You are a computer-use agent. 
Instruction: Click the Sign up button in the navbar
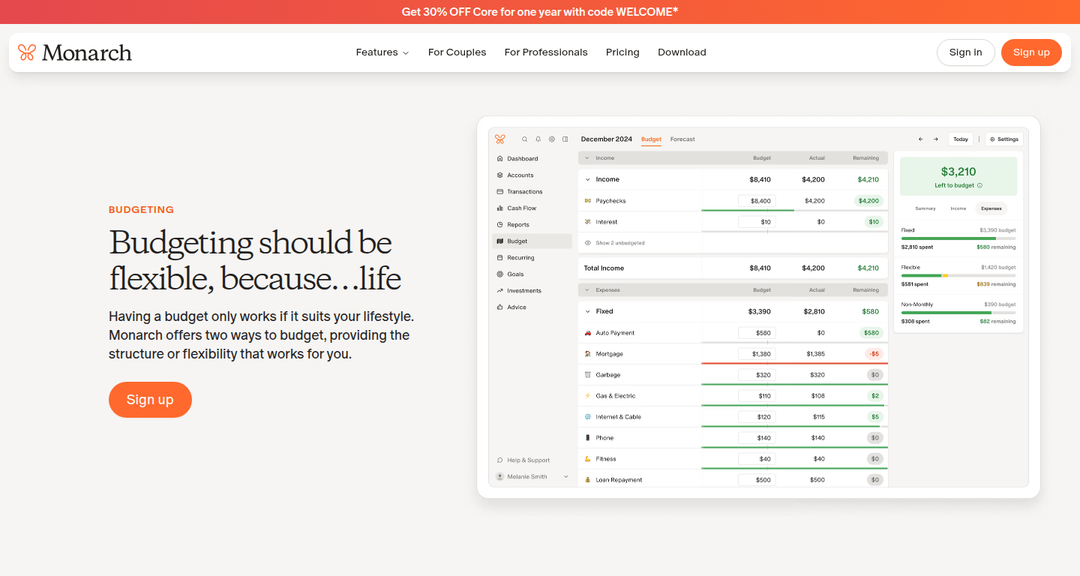click(1031, 52)
